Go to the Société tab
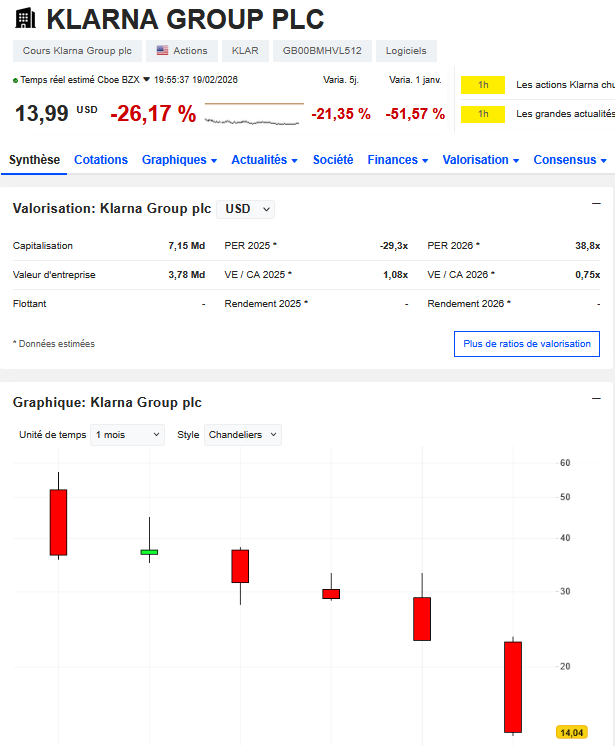Screen dimensions: 615x746 pyautogui.click(x=333, y=160)
